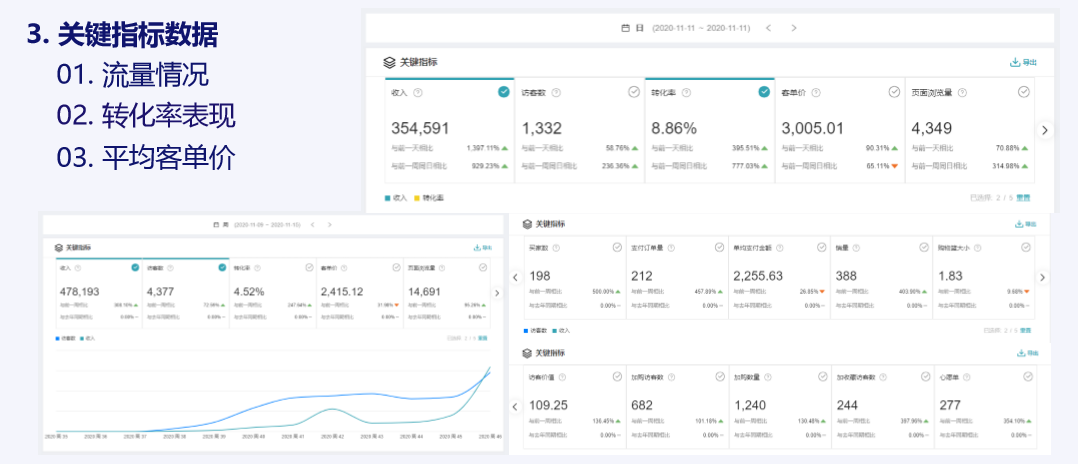This screenshot has width=1078, height=464.
Task: Uncheck the 收入 card showing 354,591
Action: coord(504,92)
